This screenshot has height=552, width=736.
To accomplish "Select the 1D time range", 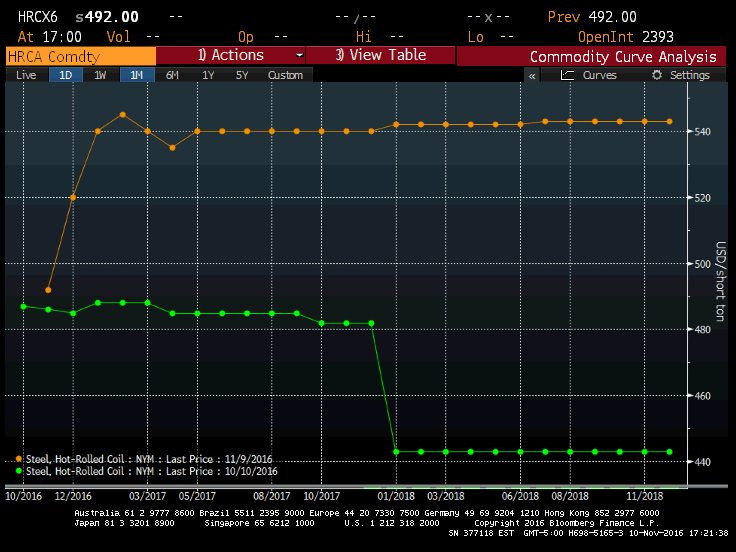I will click(x=65, y=75).
